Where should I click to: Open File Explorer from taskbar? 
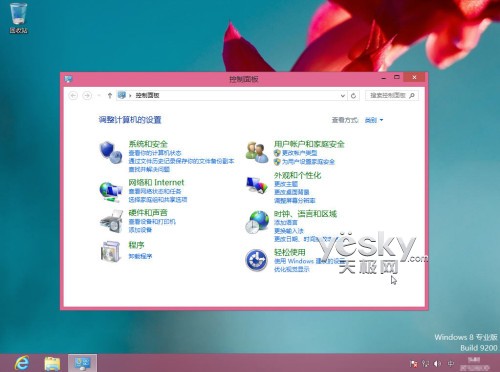[52, 363]
